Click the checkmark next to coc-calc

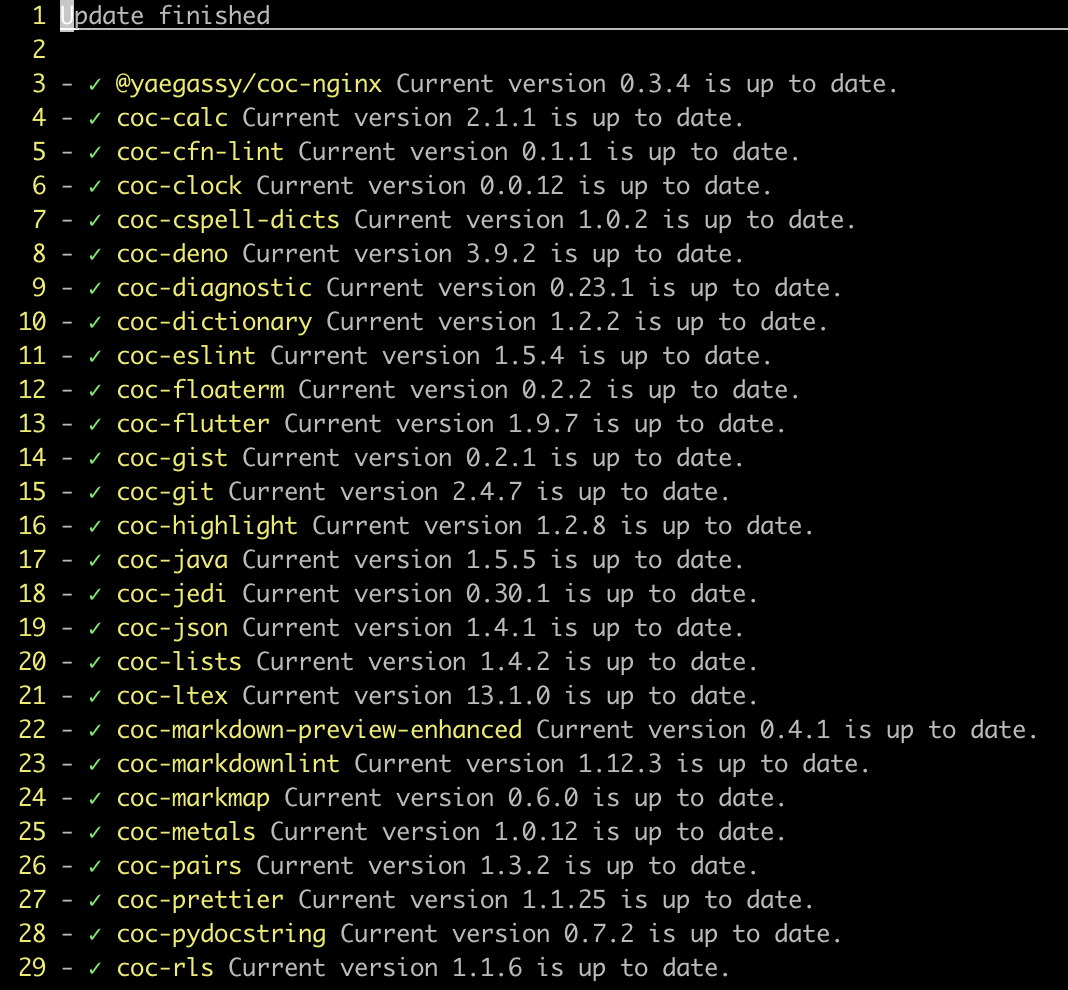(95, 119)
